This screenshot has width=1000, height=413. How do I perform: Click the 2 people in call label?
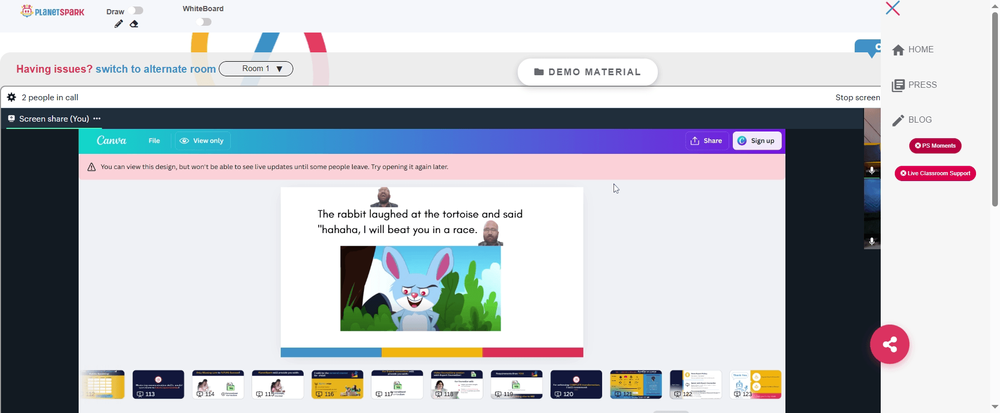click(50, 98)
